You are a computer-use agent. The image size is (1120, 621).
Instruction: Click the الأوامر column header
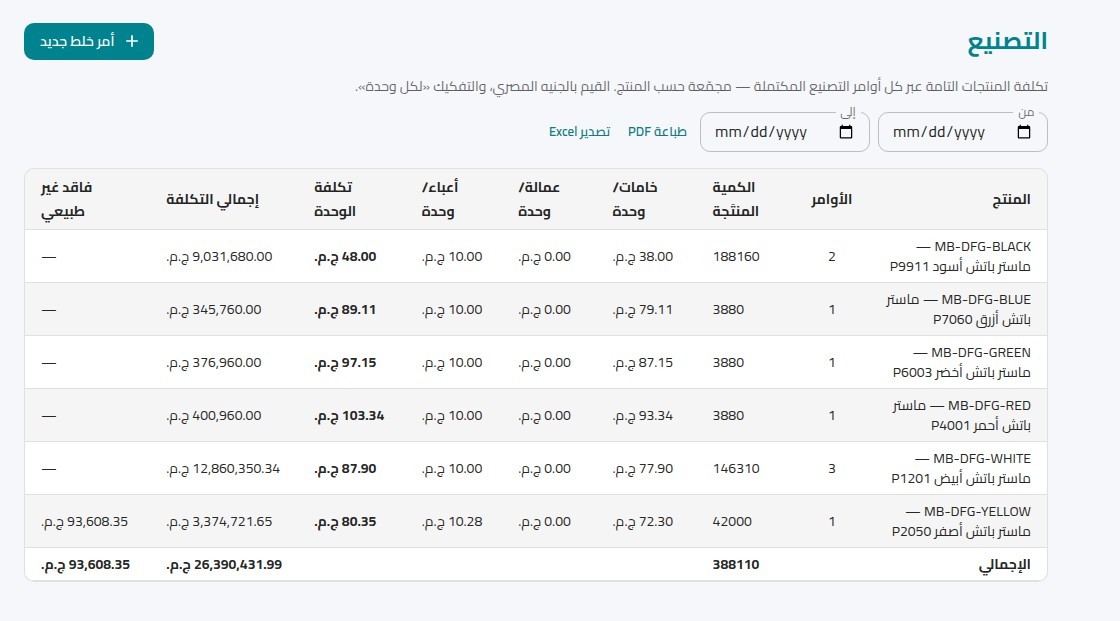click(831, 199)
